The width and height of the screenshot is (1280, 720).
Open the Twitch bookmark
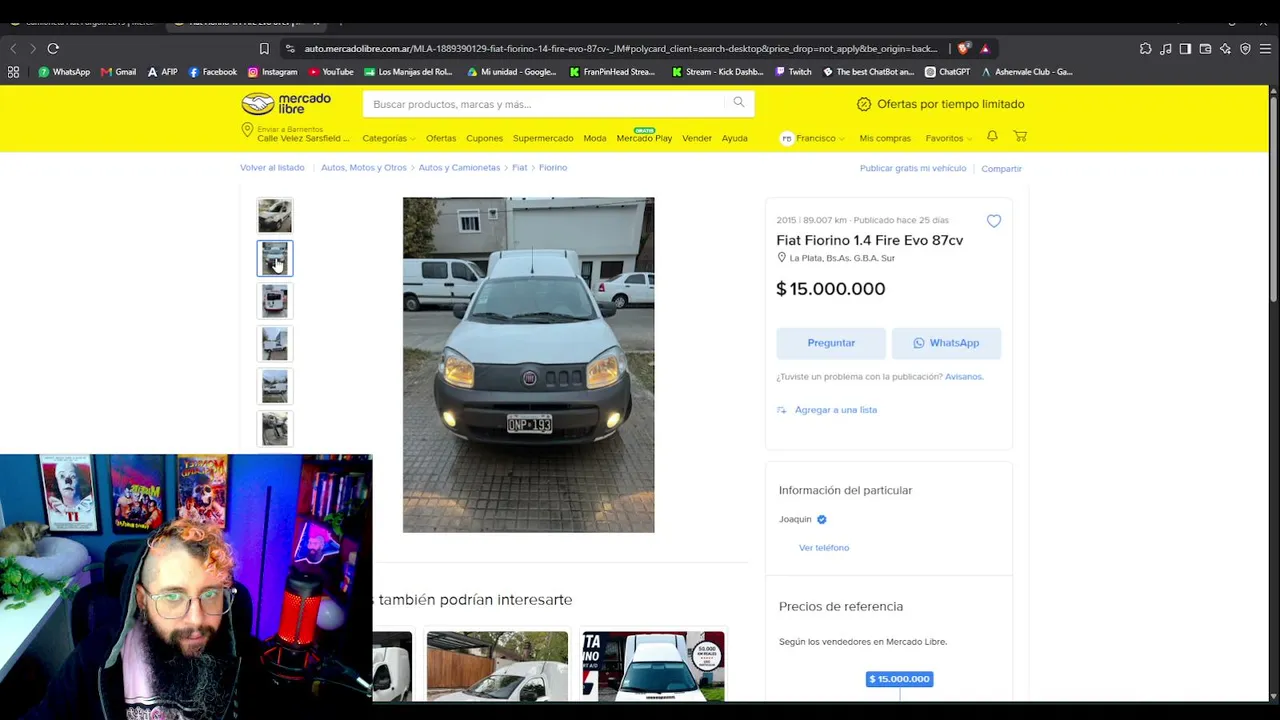tap(794, 72)
